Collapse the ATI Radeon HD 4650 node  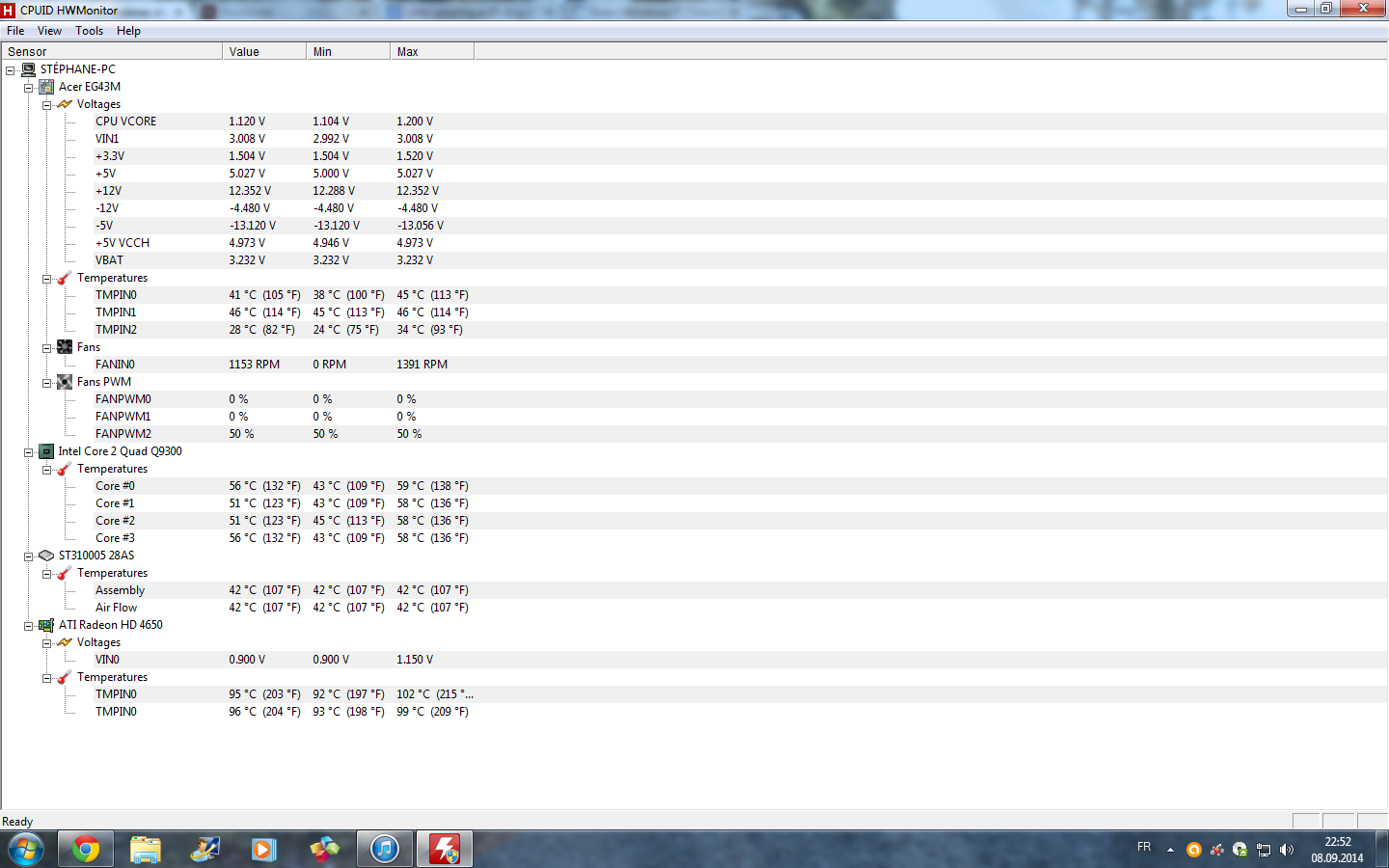(29, 626)
